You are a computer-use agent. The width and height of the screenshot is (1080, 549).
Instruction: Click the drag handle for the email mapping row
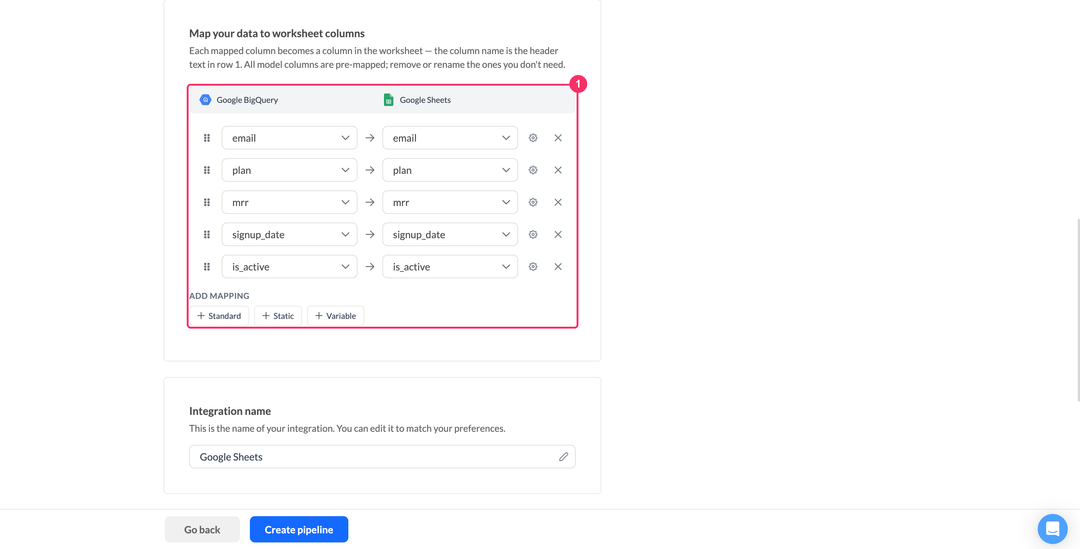tap(207, 138)
